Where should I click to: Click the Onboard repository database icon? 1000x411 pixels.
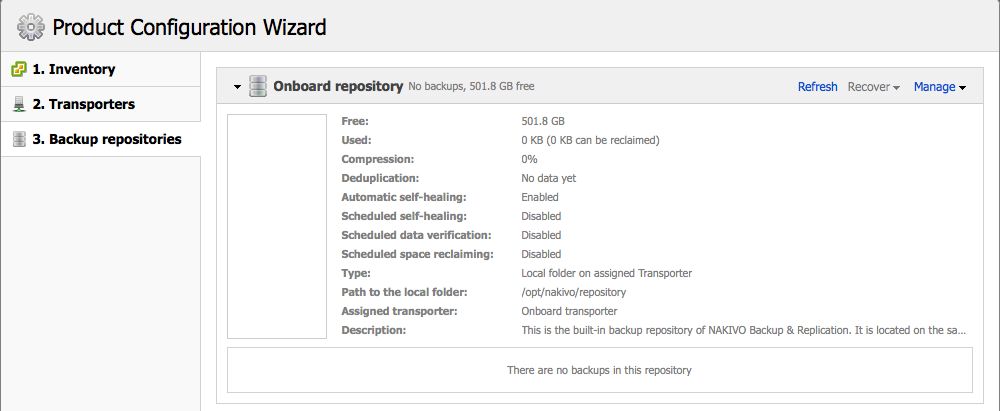(258, 86)
